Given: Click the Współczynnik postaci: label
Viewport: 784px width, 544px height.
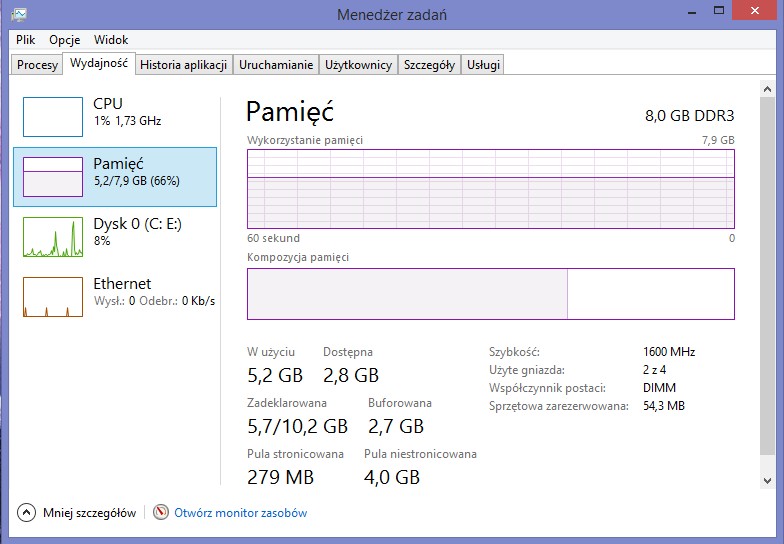Looking at the screenshot, I should [548, 388].
